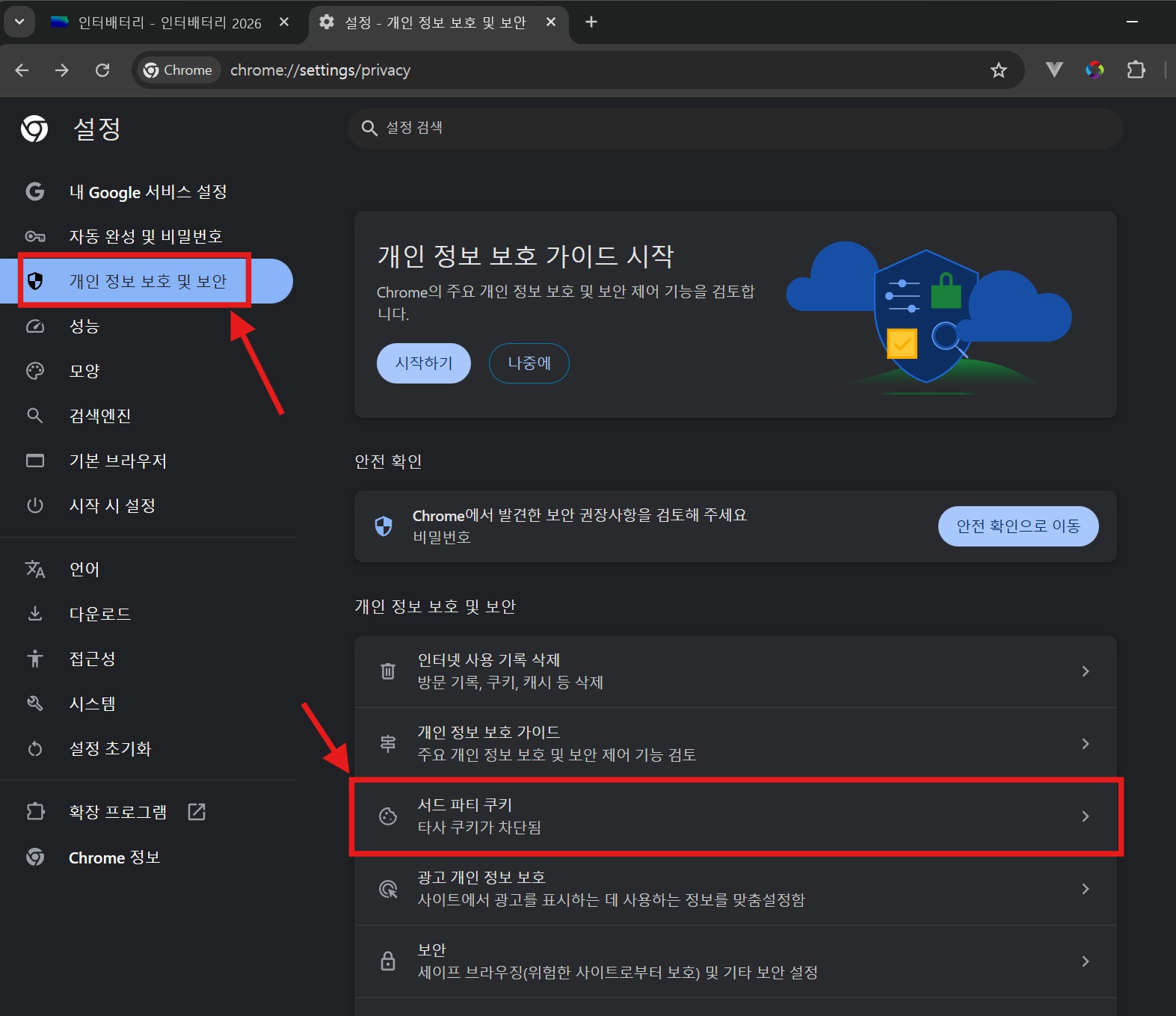Click the colorful circular extension icon
This screenshot has width=1176, height=1016.
pyautogui.click(x=1095, y=70)
